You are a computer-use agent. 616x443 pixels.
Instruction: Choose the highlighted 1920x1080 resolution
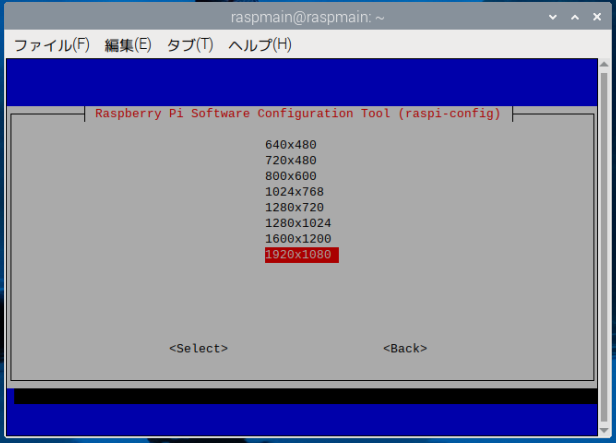(302, 255)
